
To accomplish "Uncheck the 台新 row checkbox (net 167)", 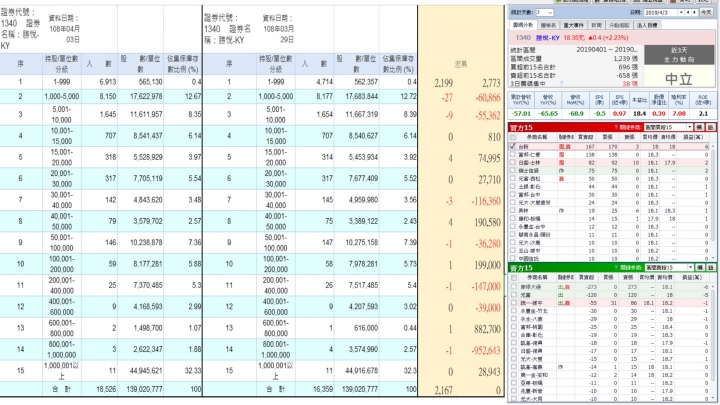I will tap(513, 146).
